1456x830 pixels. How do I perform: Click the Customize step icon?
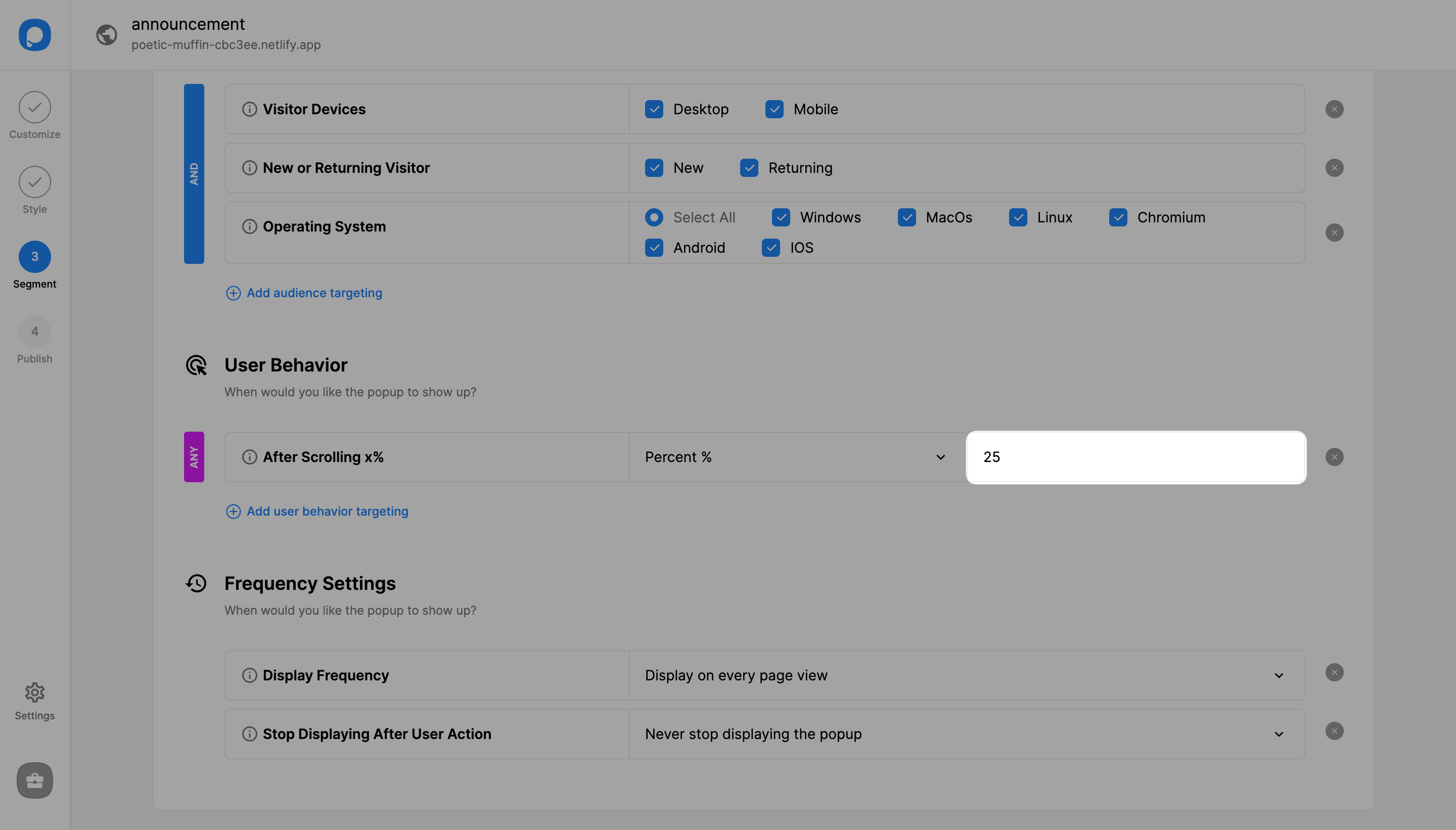tap(35, 107)
